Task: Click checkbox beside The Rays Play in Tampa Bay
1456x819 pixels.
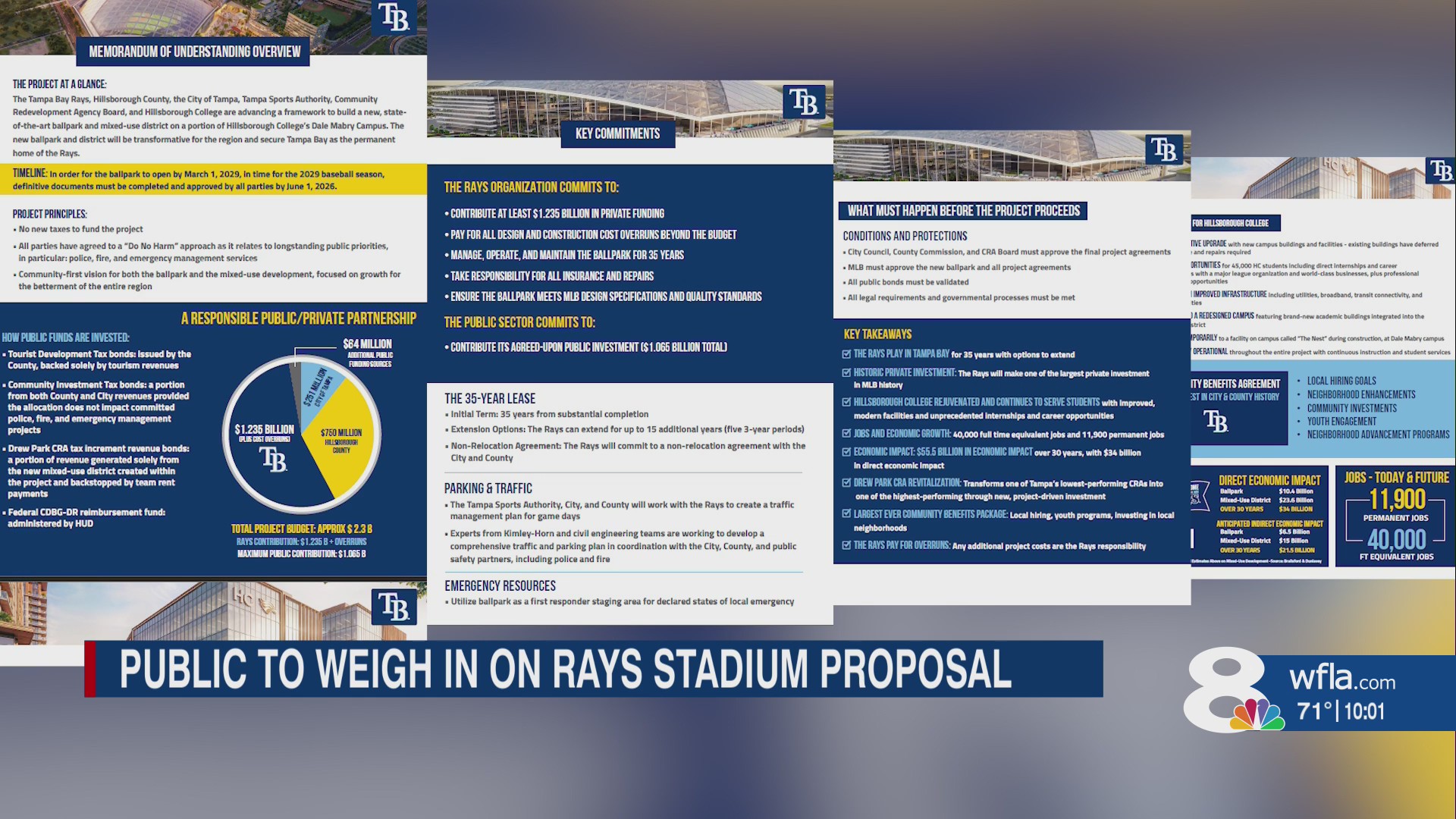Action: click(x=846, y=354)
